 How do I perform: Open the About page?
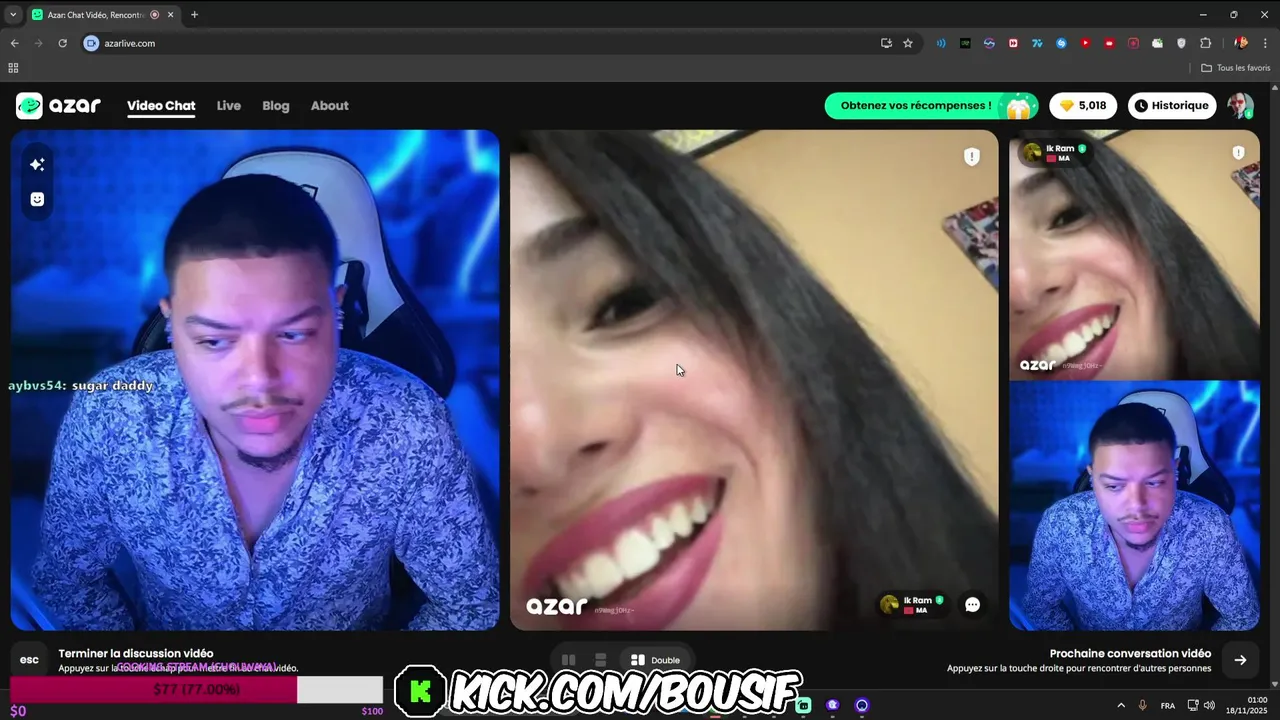(x=330, y=106)
